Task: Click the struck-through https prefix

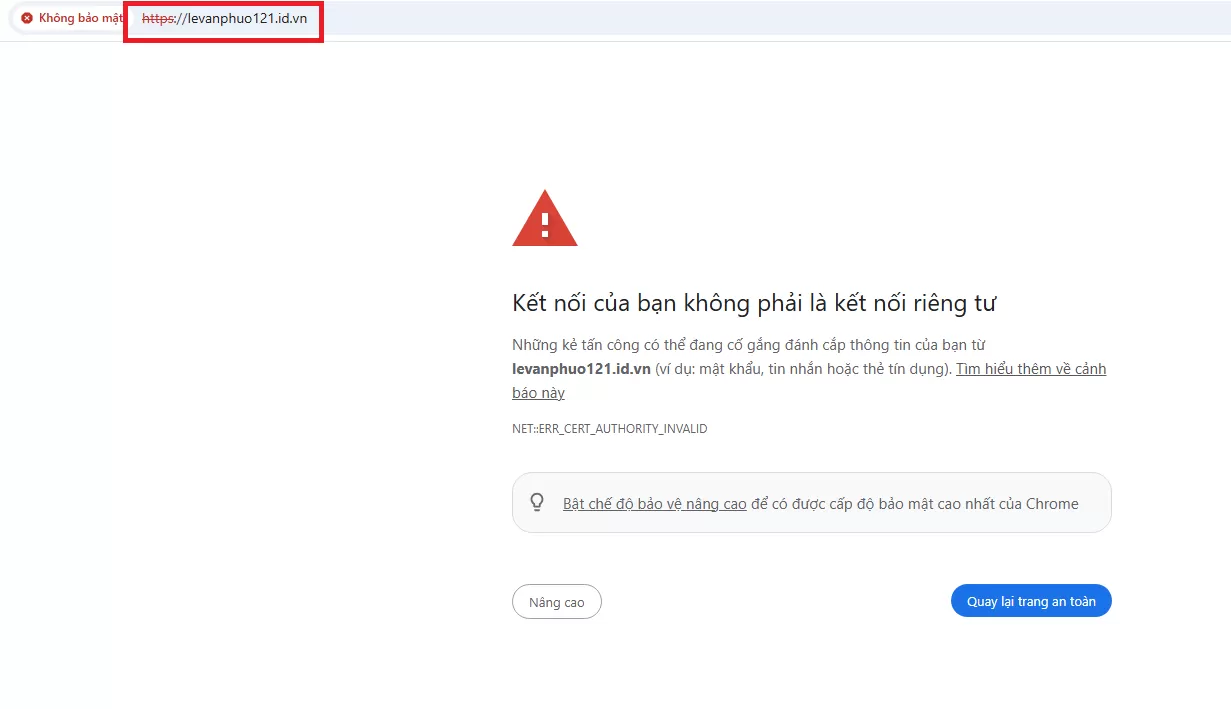Action: coord(157,18)
